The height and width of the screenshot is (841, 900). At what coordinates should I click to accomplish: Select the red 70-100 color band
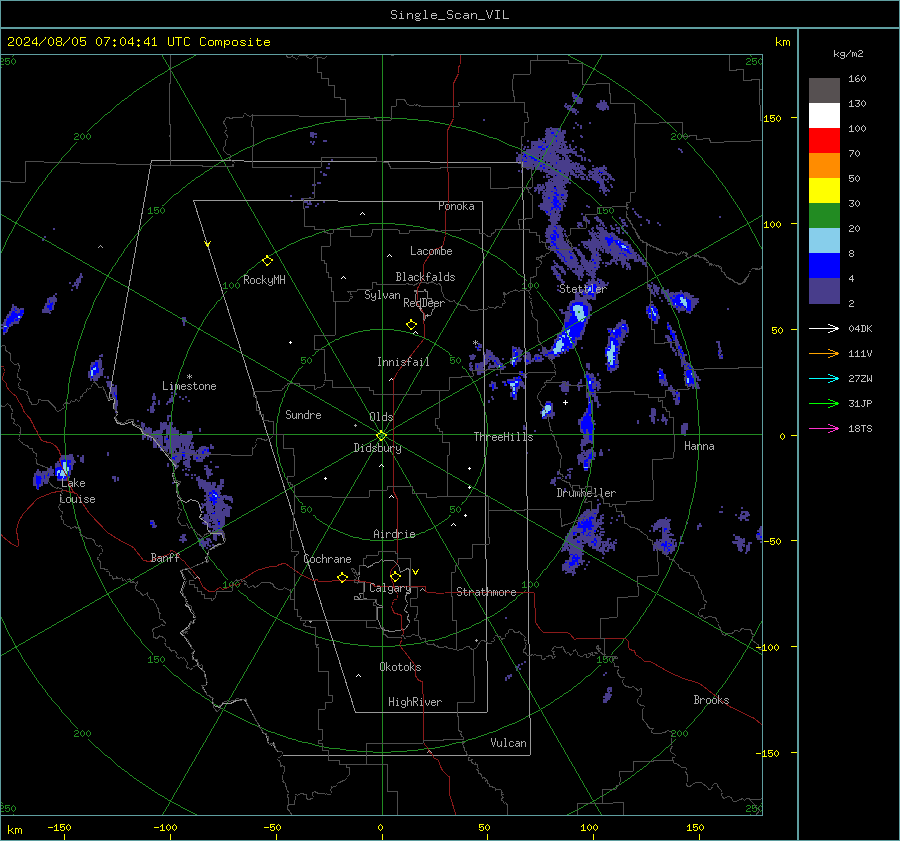(x=824, y=141)
